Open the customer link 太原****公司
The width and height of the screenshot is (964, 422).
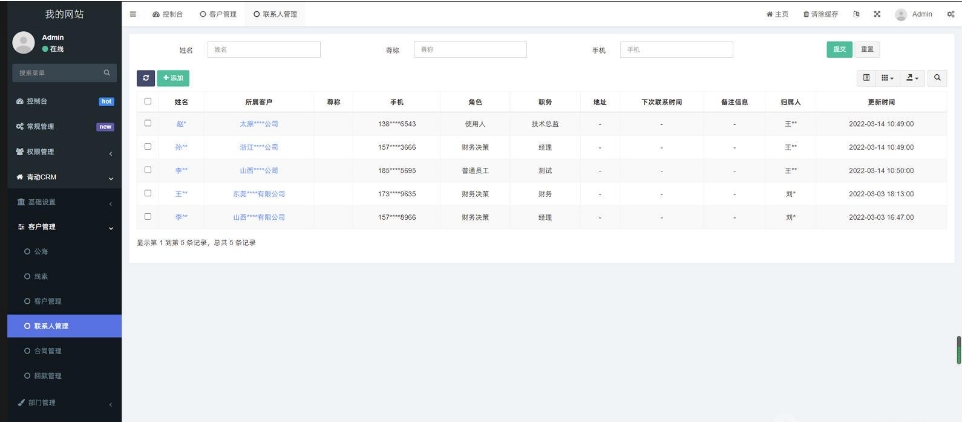[259, 124]
